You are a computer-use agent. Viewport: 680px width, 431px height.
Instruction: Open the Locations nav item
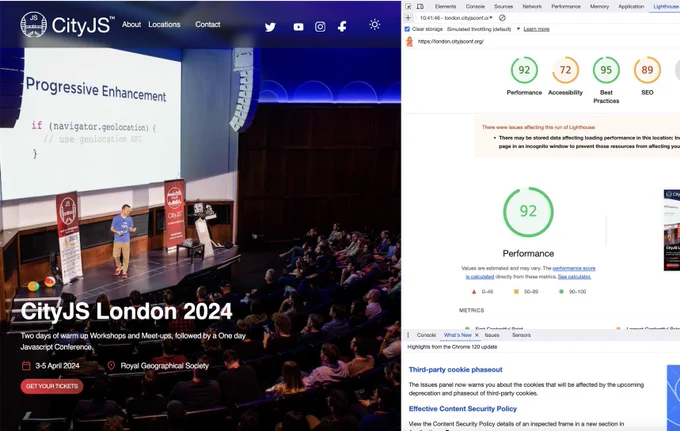click(x=164, y=25)
